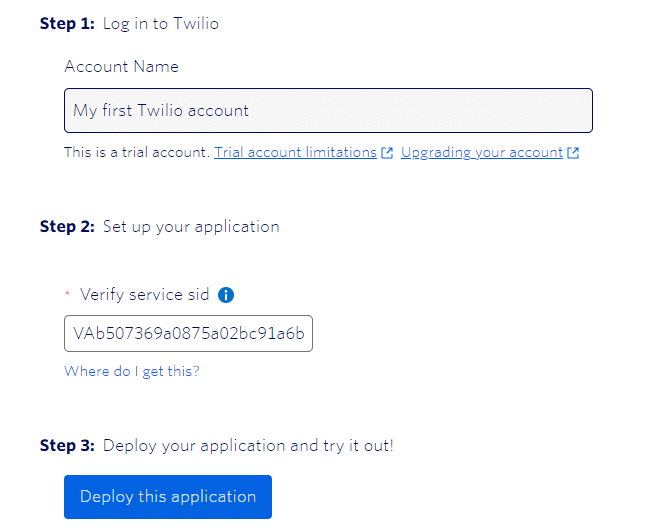This screenshot has width=650, height=528.
Task: Click the My first Twilio account value text
Action: coord(161,111)
